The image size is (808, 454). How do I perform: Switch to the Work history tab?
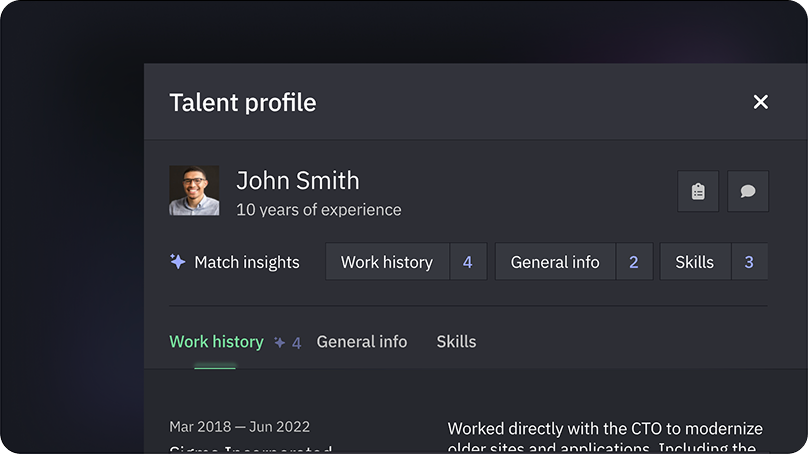click(x=216, y=342)
